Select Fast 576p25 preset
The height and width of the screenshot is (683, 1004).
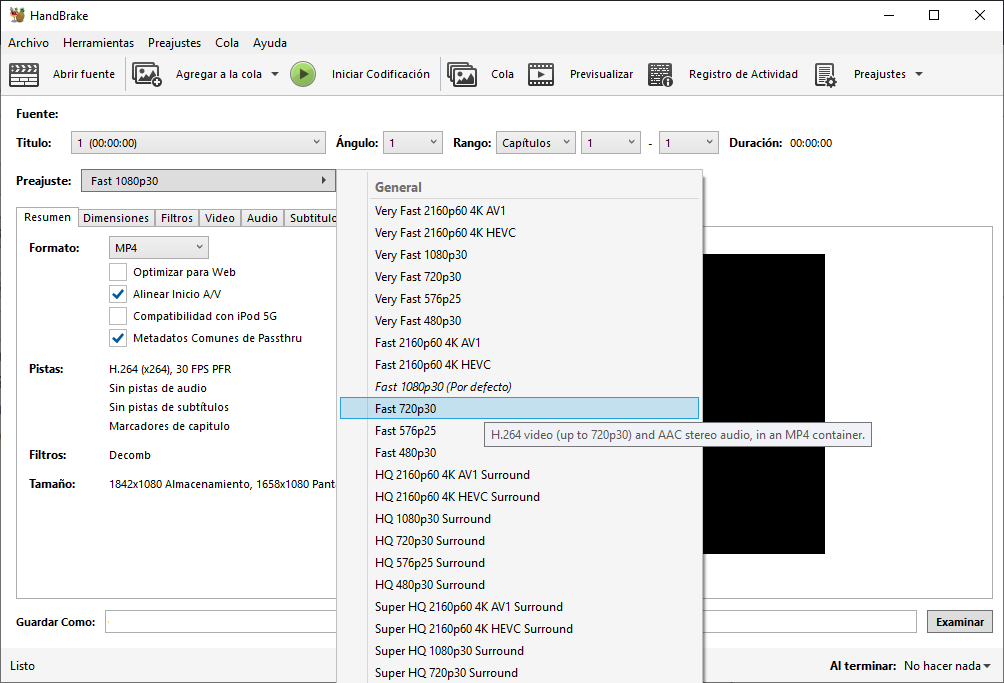point(519,431)
